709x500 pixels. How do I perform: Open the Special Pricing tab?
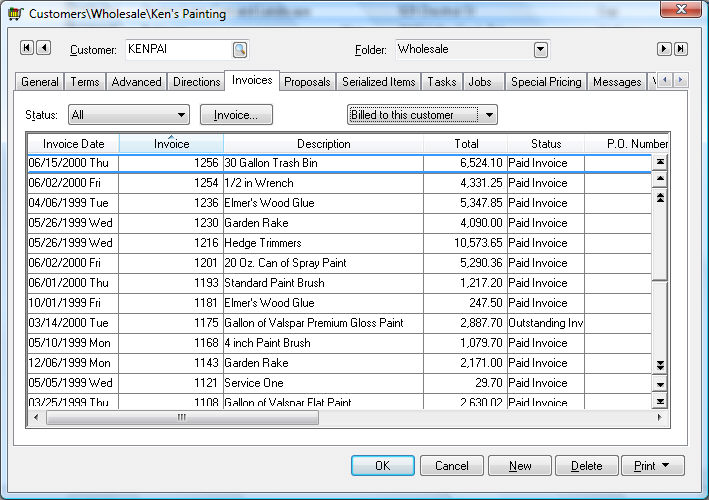[x=545, y=82]
